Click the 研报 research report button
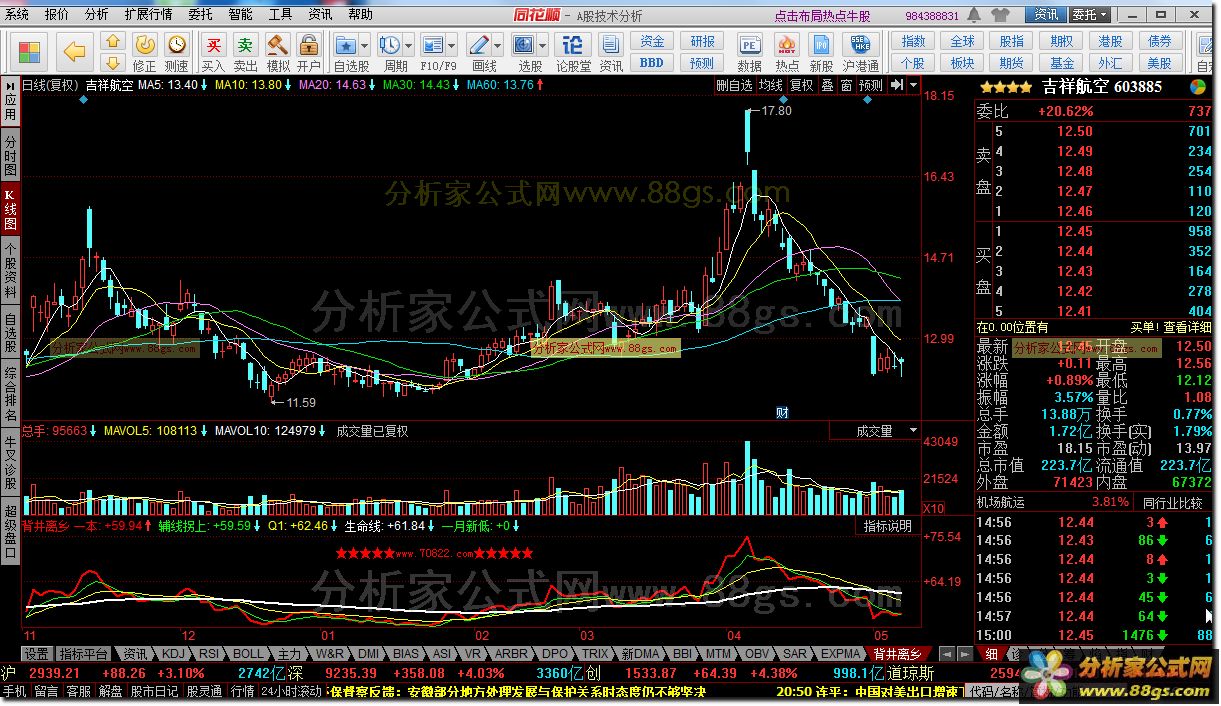The height and width of the screenshot is (706, 1221). (x=703, y=42)
